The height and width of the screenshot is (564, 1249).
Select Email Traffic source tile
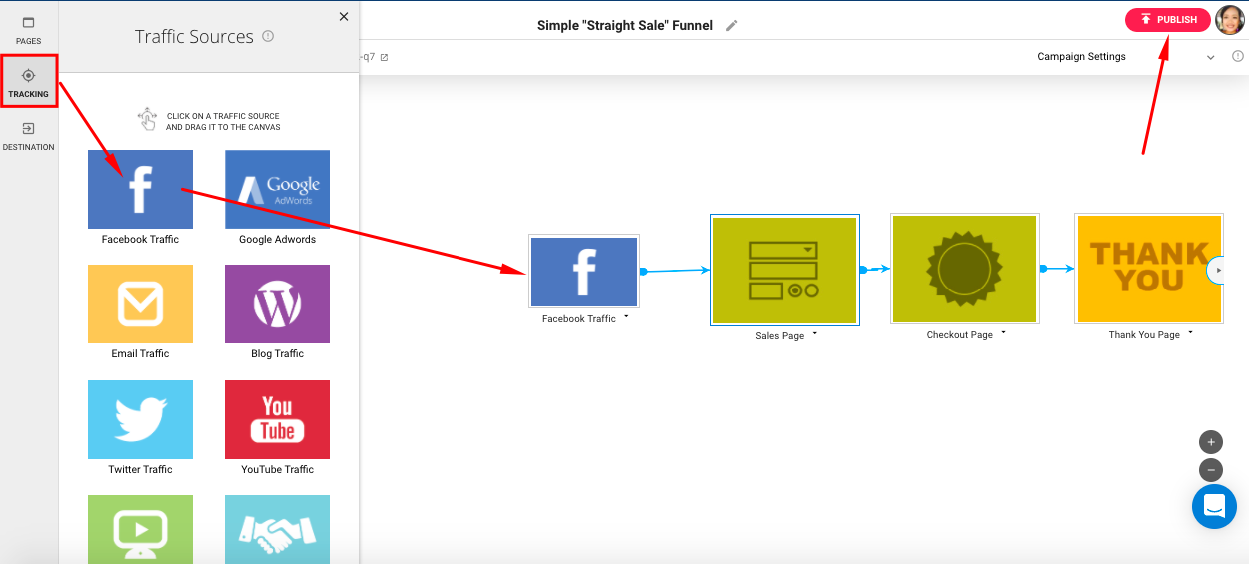(x=140, y=304)
